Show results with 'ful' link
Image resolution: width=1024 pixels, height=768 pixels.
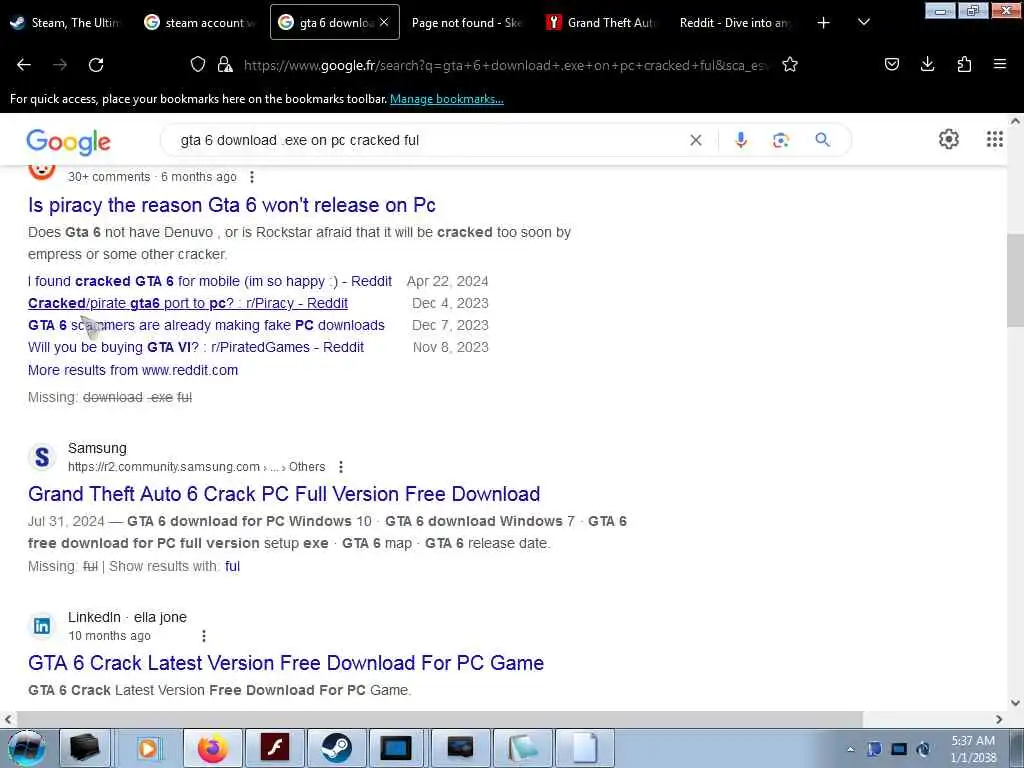click(x=232, y=566)
